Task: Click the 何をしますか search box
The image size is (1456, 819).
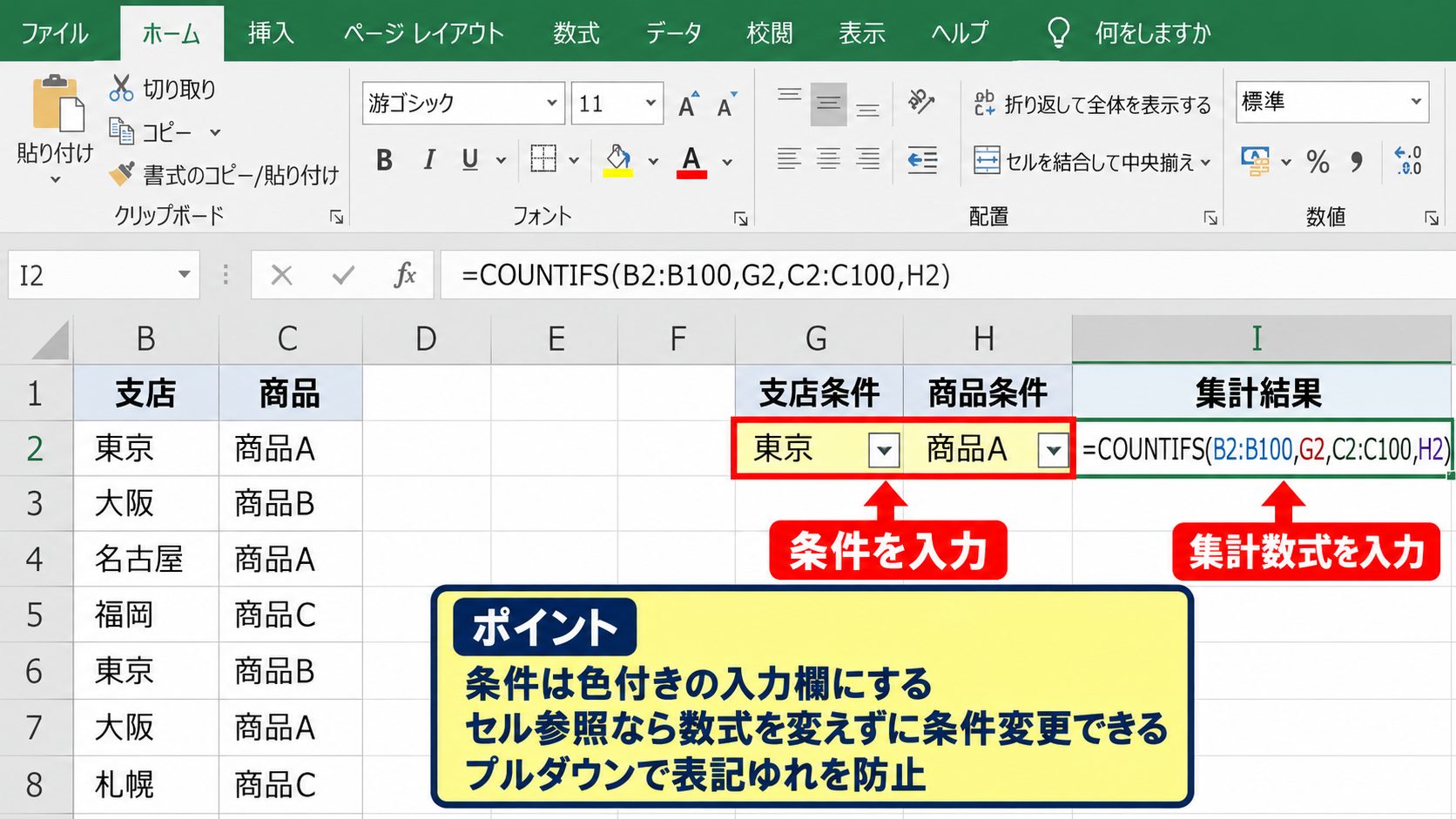Action: 1152,33
